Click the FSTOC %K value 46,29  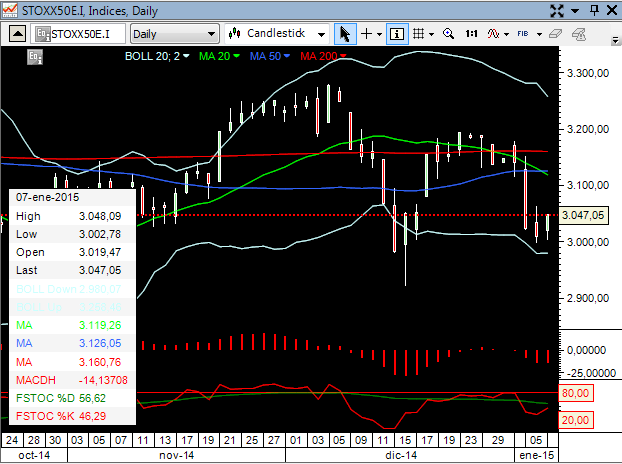[92, 416]
